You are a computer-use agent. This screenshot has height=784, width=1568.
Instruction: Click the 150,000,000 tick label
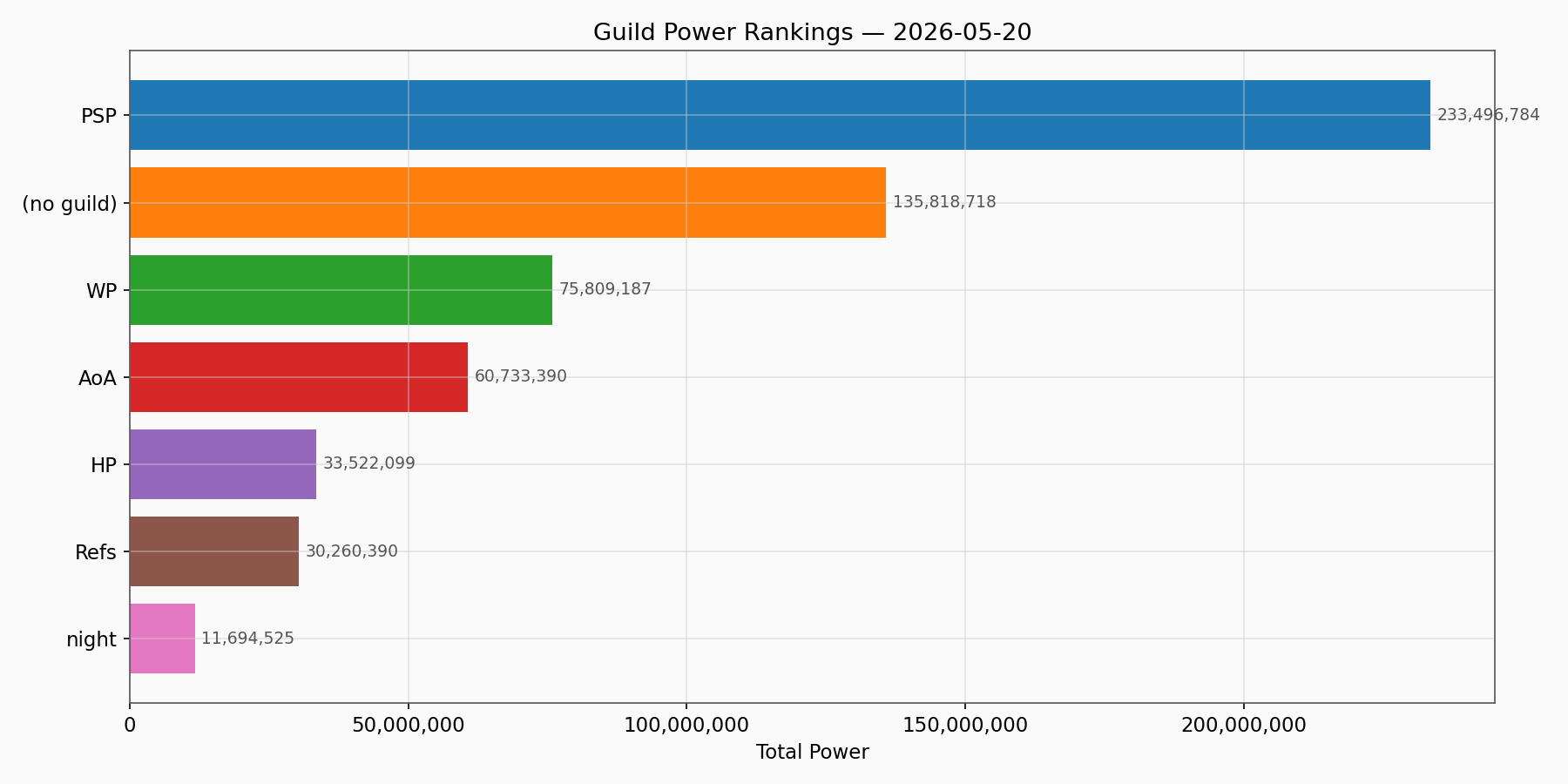[965, 725]
